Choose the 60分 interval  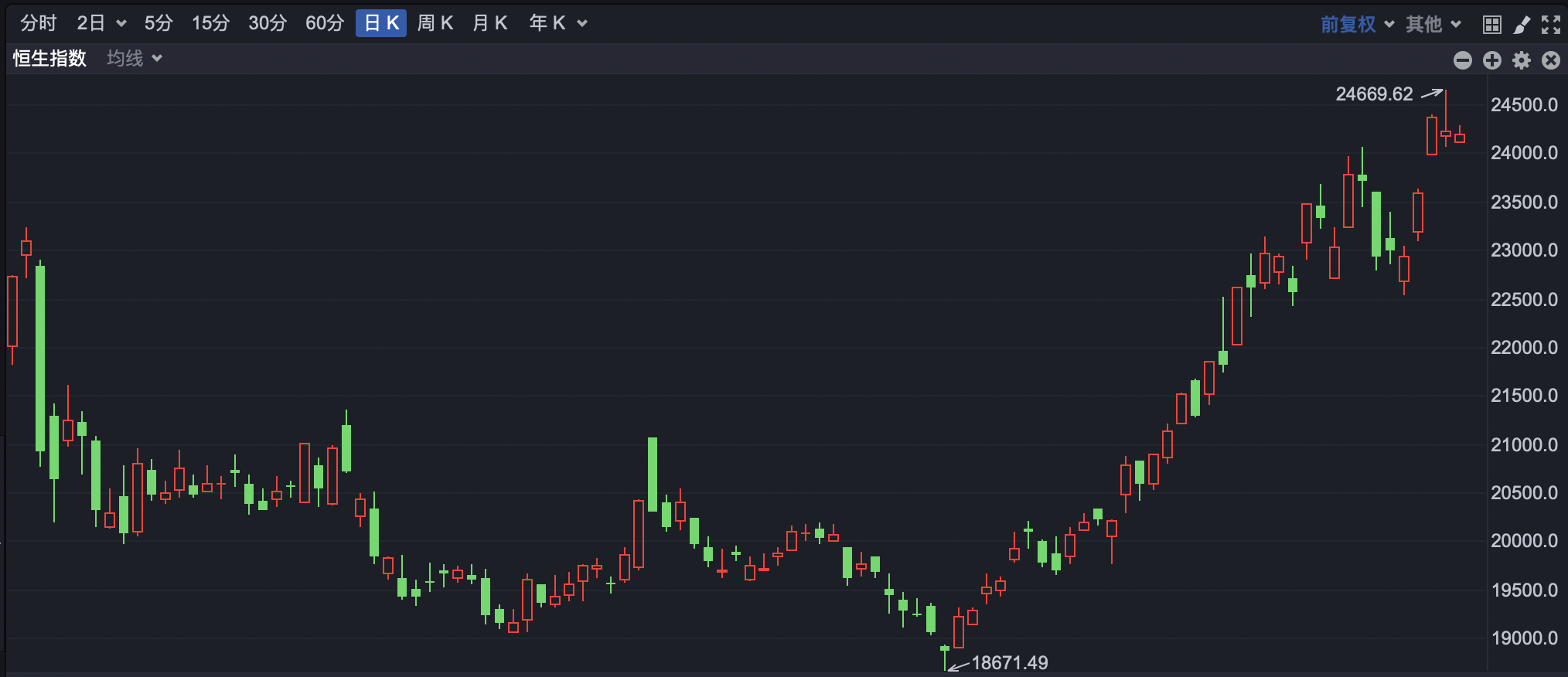pyautogui.click(x=324, y=23)
